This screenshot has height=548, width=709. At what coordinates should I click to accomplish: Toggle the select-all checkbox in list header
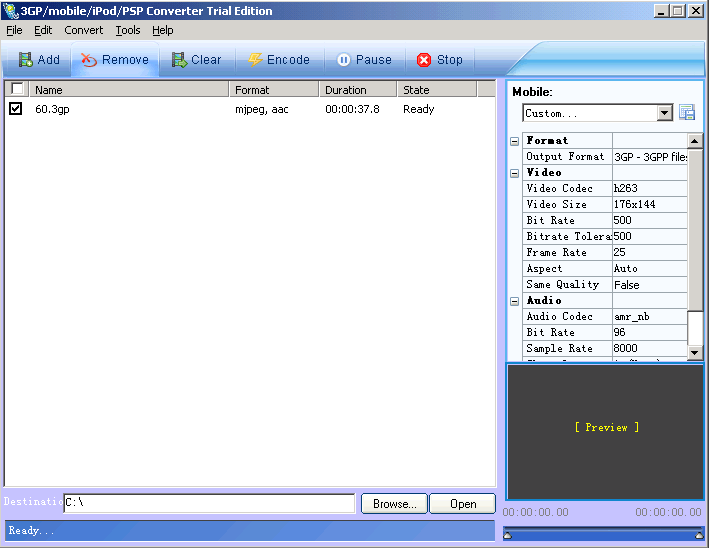17,88
